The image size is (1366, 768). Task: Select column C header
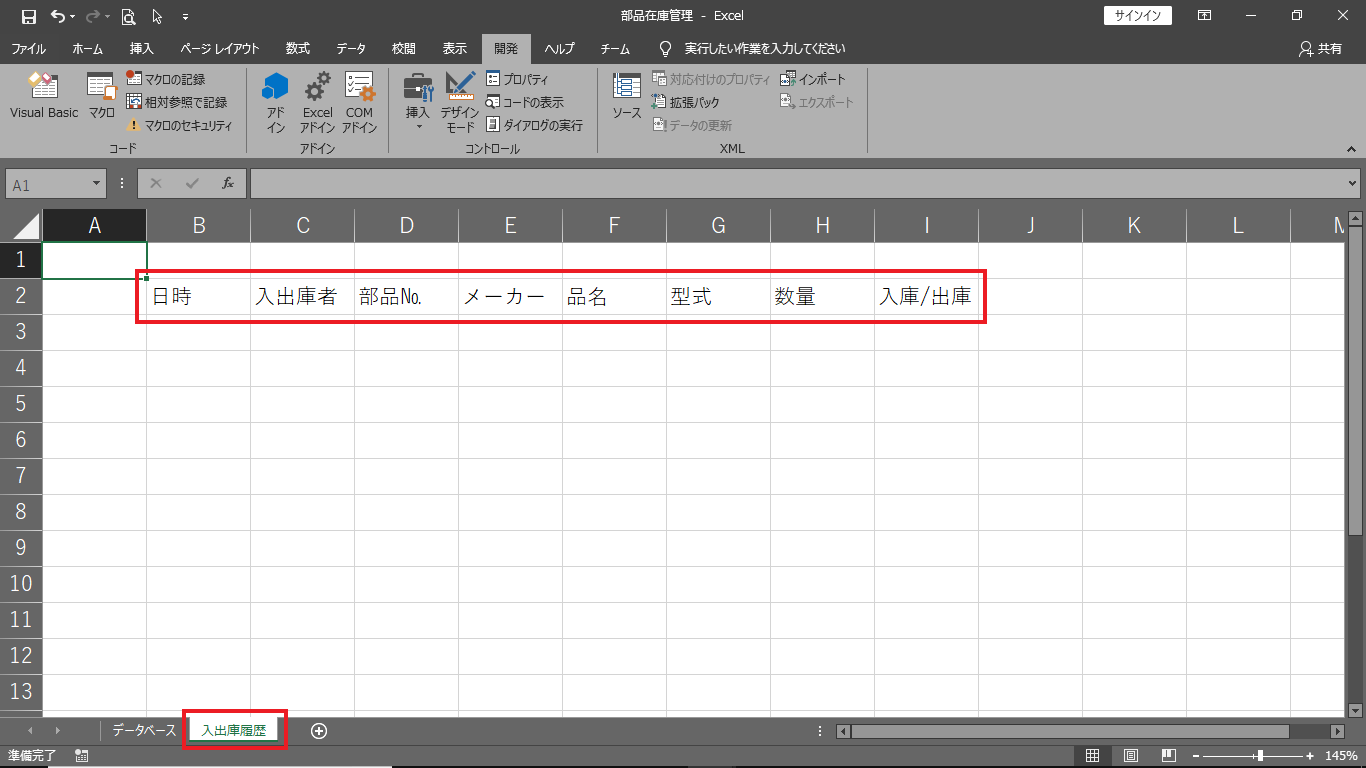(x=303, y=226)
